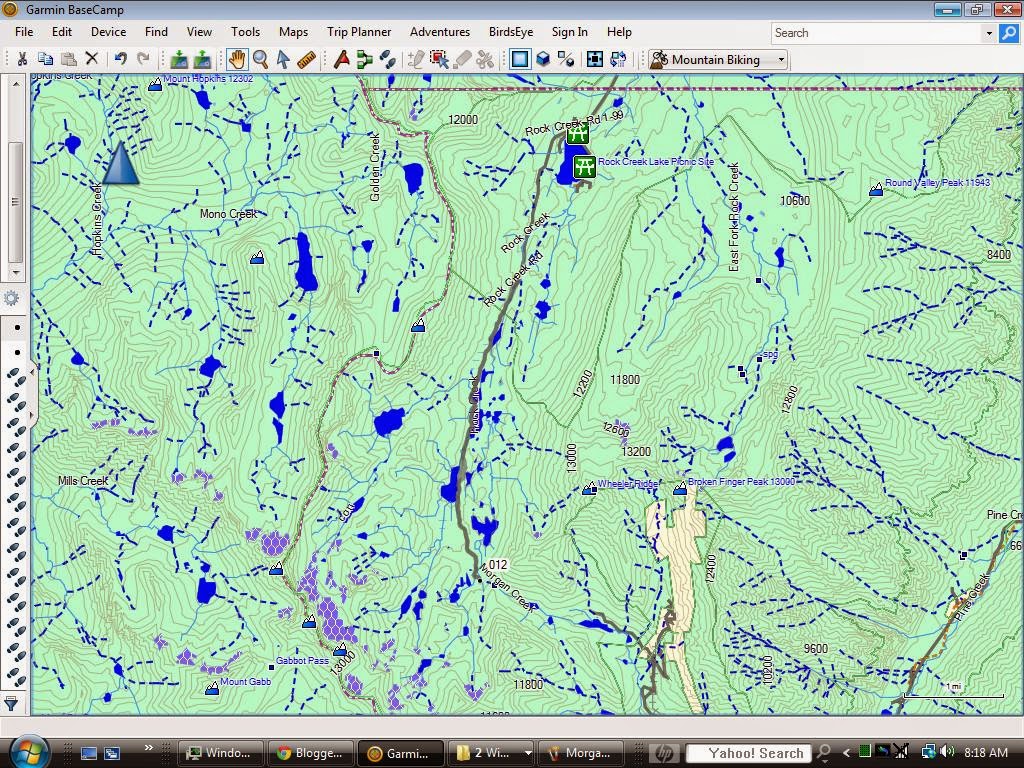1024x768 pixels.
Task: Redo the last undone action
Action: click(143, 59)
